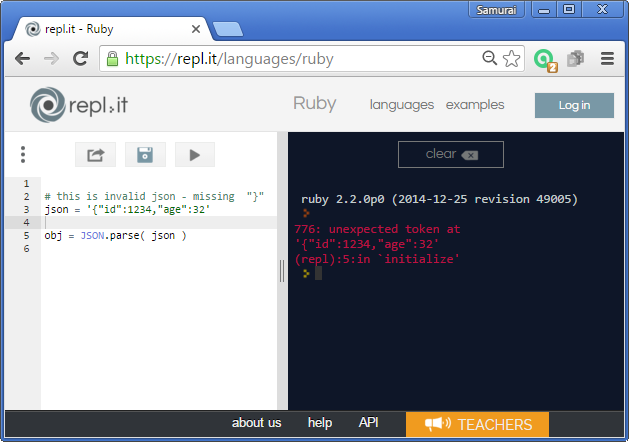Click the '(repl):5:in `initialize'' error line
The image size is (629, 442).
(x=377, y=259)
